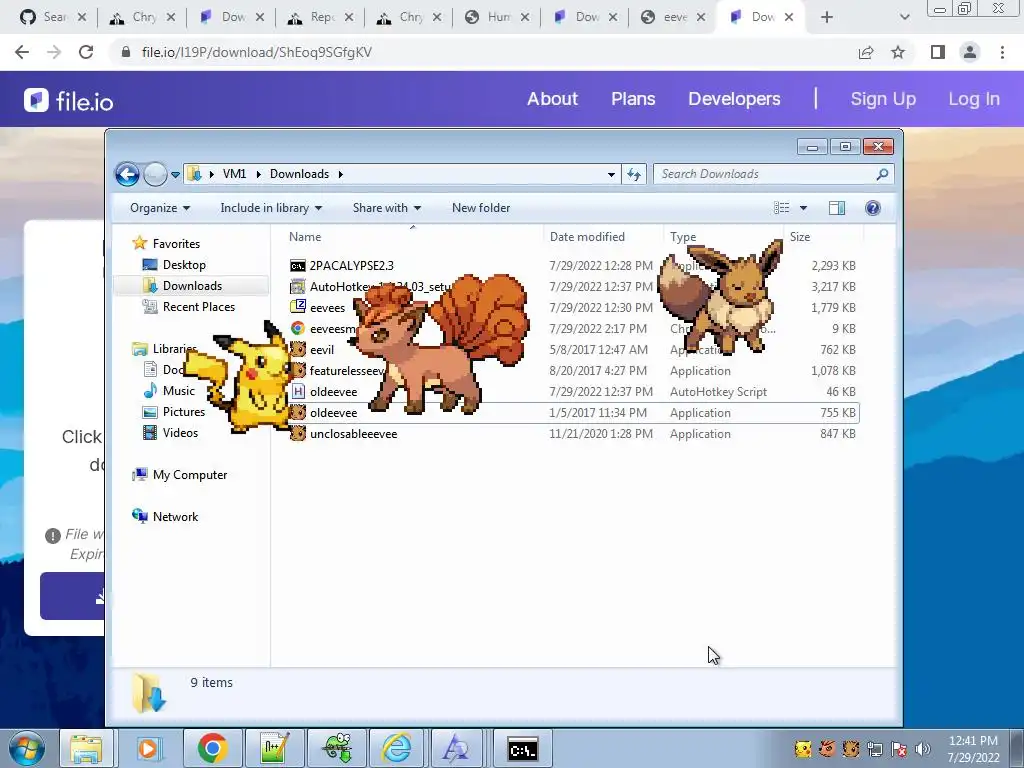Click the Explorer forward navigation arrow

(x=155, y=174)
